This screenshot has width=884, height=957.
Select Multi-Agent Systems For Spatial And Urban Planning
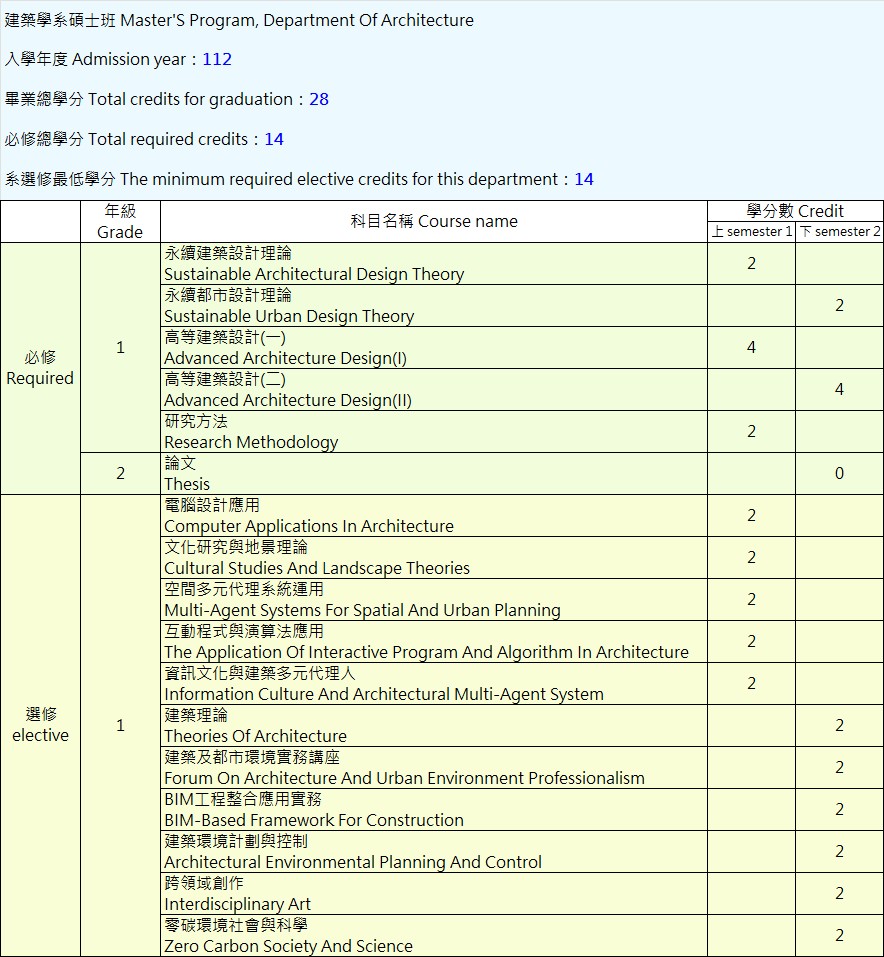tap(434, 600)
